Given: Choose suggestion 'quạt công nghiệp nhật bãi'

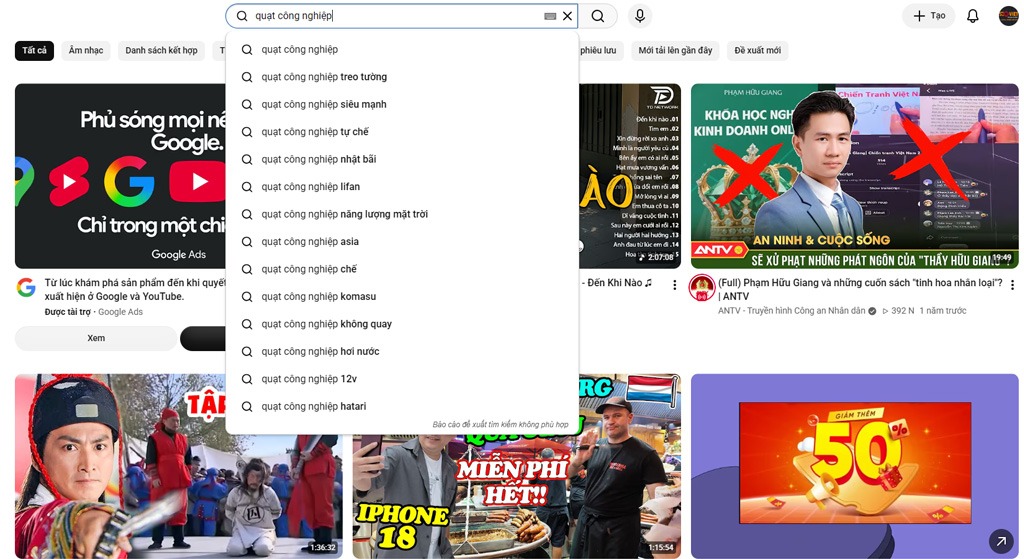Looking at the screenshot, I should click(402, 159).
